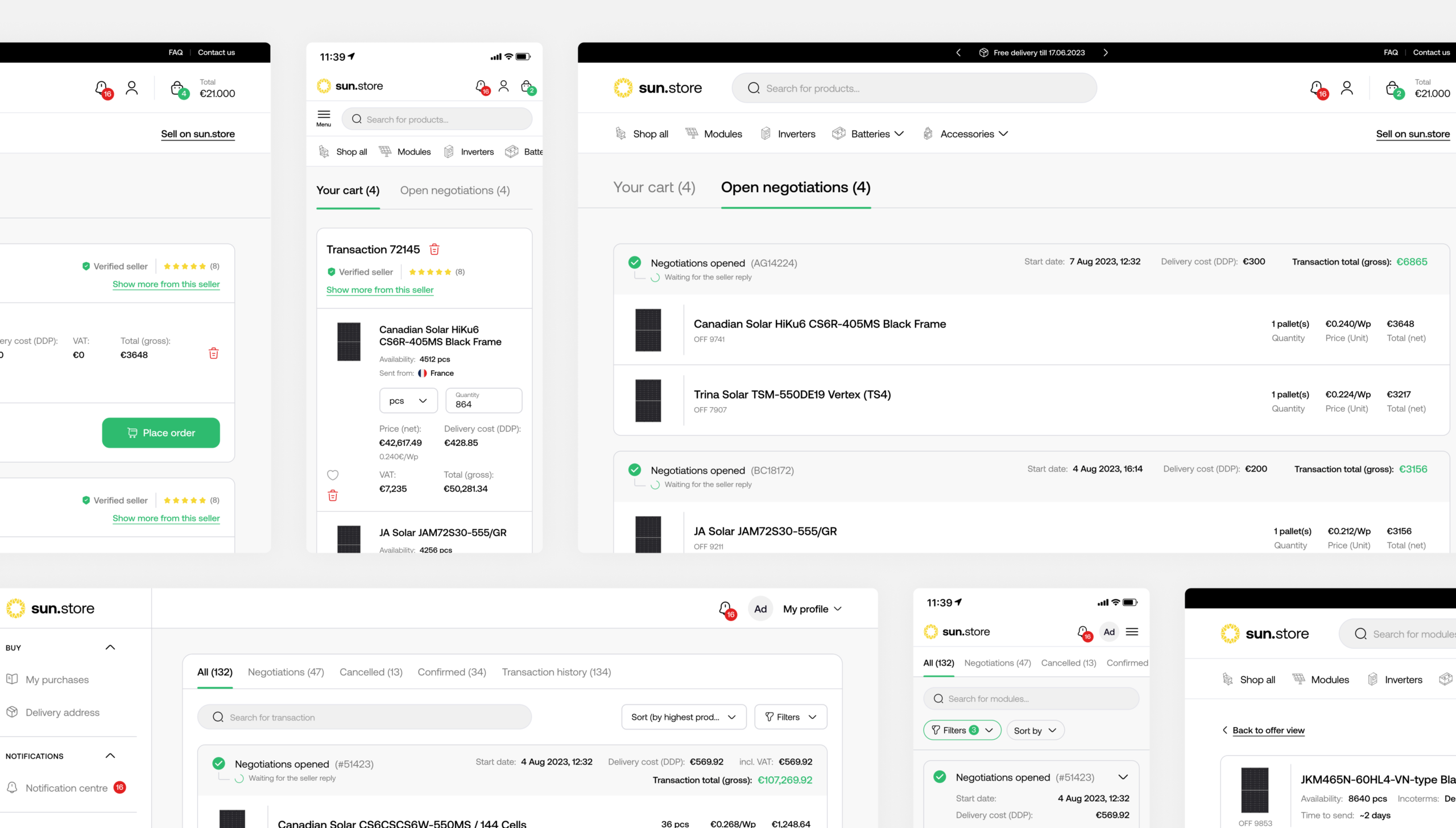Click previous arrow on free delivery banner
This screenshot has width=1456, height=828.
[x=958, y=52]
